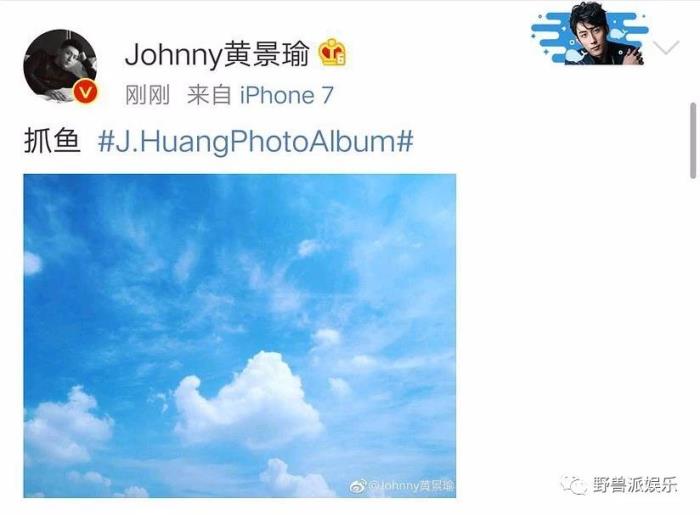Click the number 6 level on crown badge
Image resolution: width=700 pixels, height=515 pixels.
coord(341,59)
